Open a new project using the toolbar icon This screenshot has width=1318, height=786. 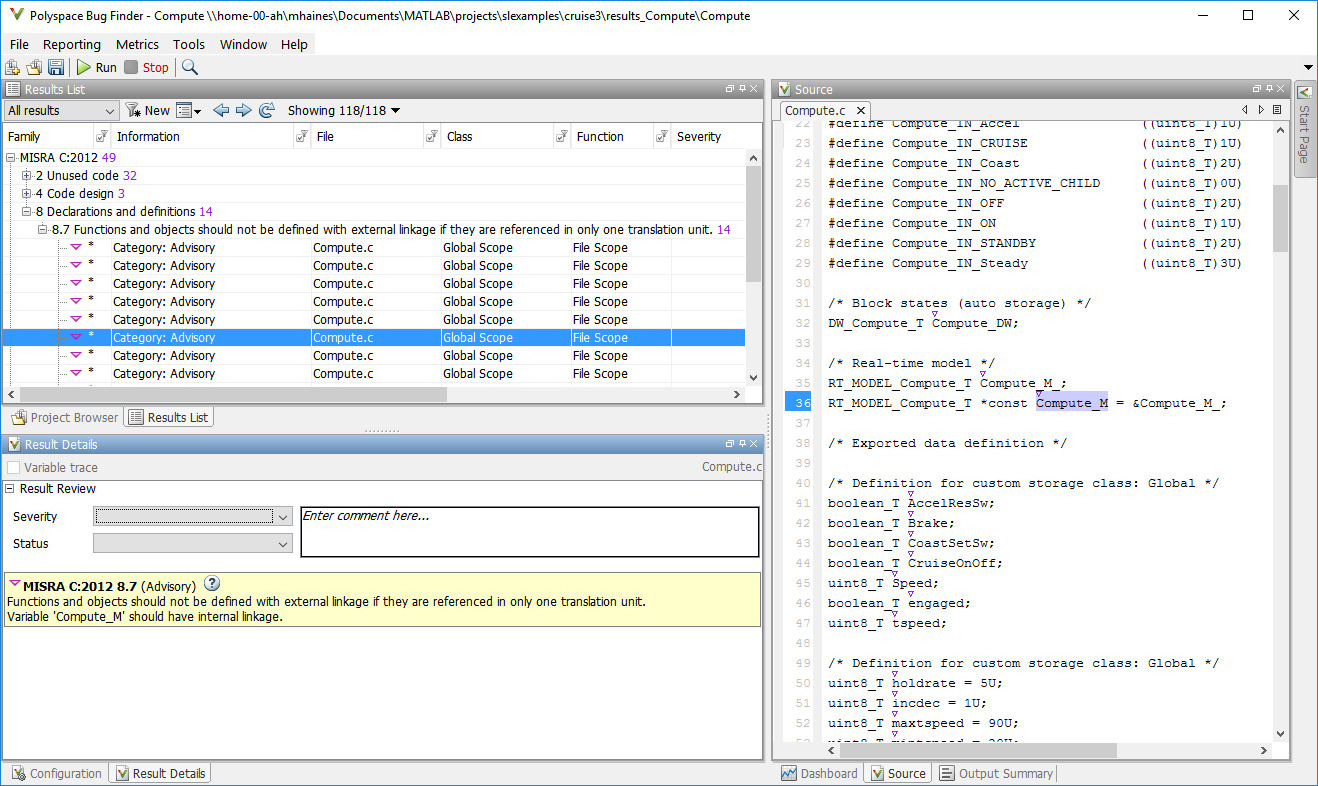coord(12,67)
